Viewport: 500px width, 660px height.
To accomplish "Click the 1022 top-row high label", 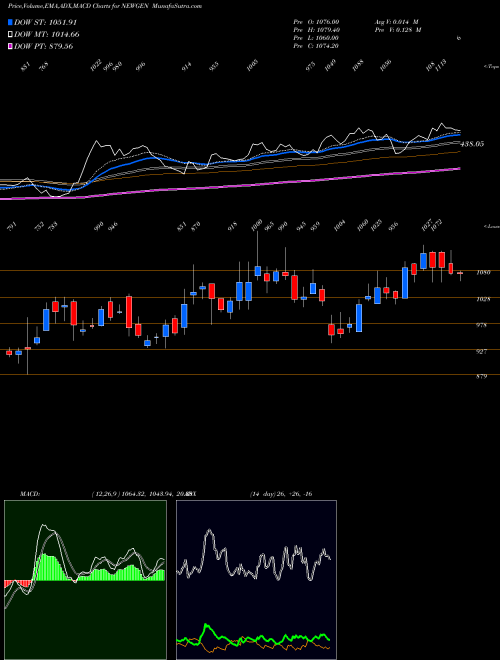I will pos(96,66).
